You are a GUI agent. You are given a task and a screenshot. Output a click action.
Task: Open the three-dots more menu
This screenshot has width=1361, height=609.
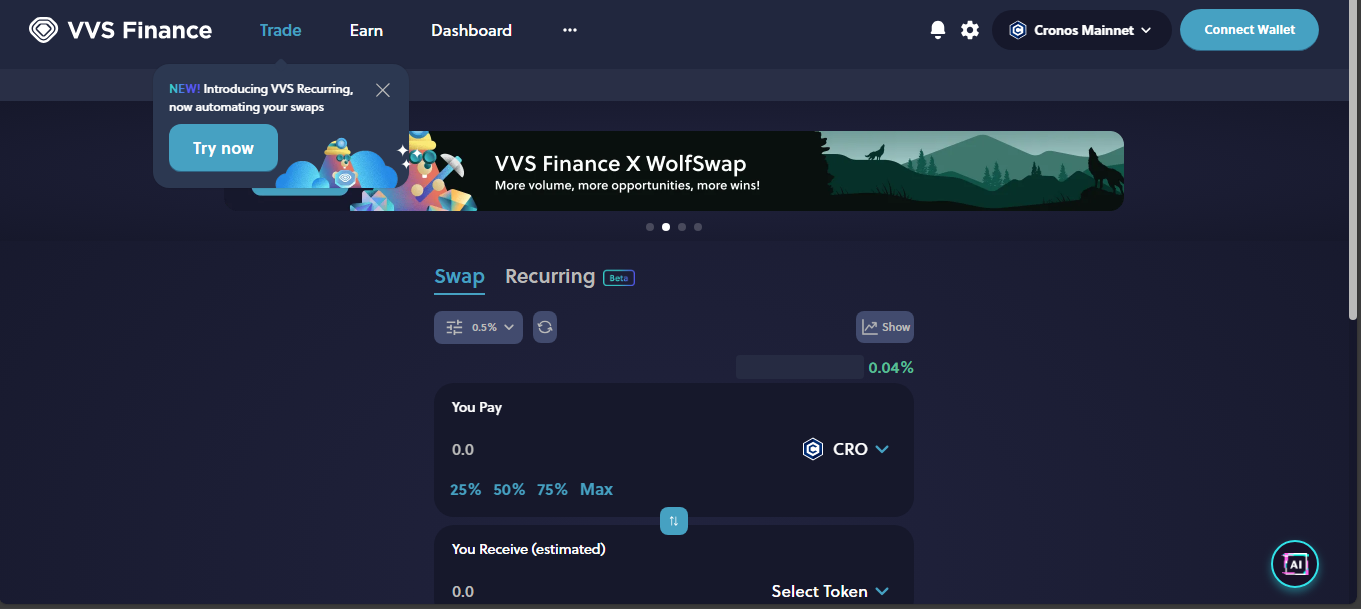click(x=570, y=30)
